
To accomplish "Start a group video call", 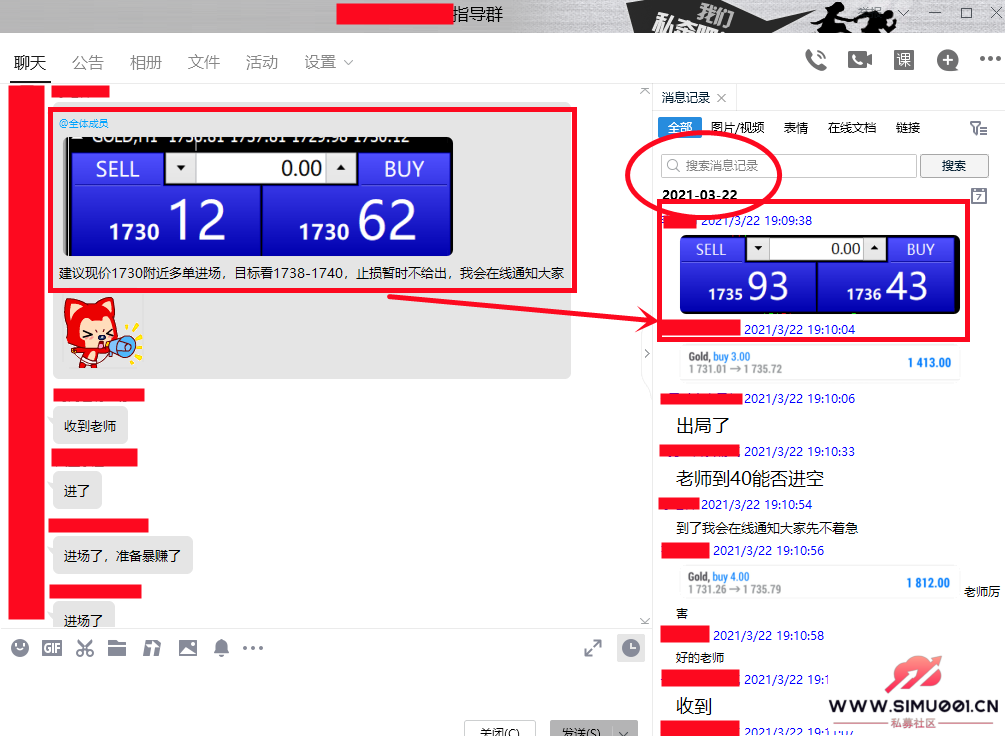I will [x=860, y=60].
